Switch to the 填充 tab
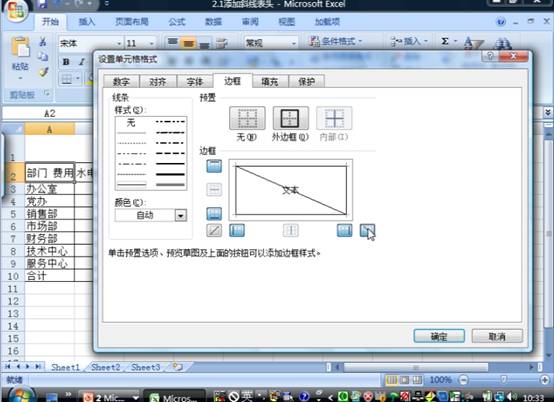The height and width of the screenshot is (402, 554). (x=270, y=82)
